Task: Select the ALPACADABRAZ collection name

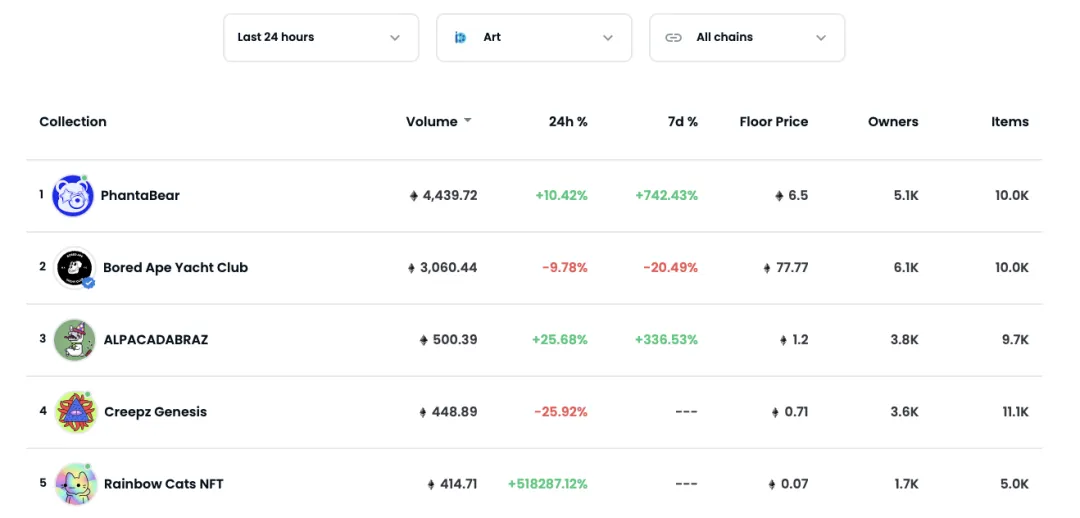Action: tap(156, 340)
